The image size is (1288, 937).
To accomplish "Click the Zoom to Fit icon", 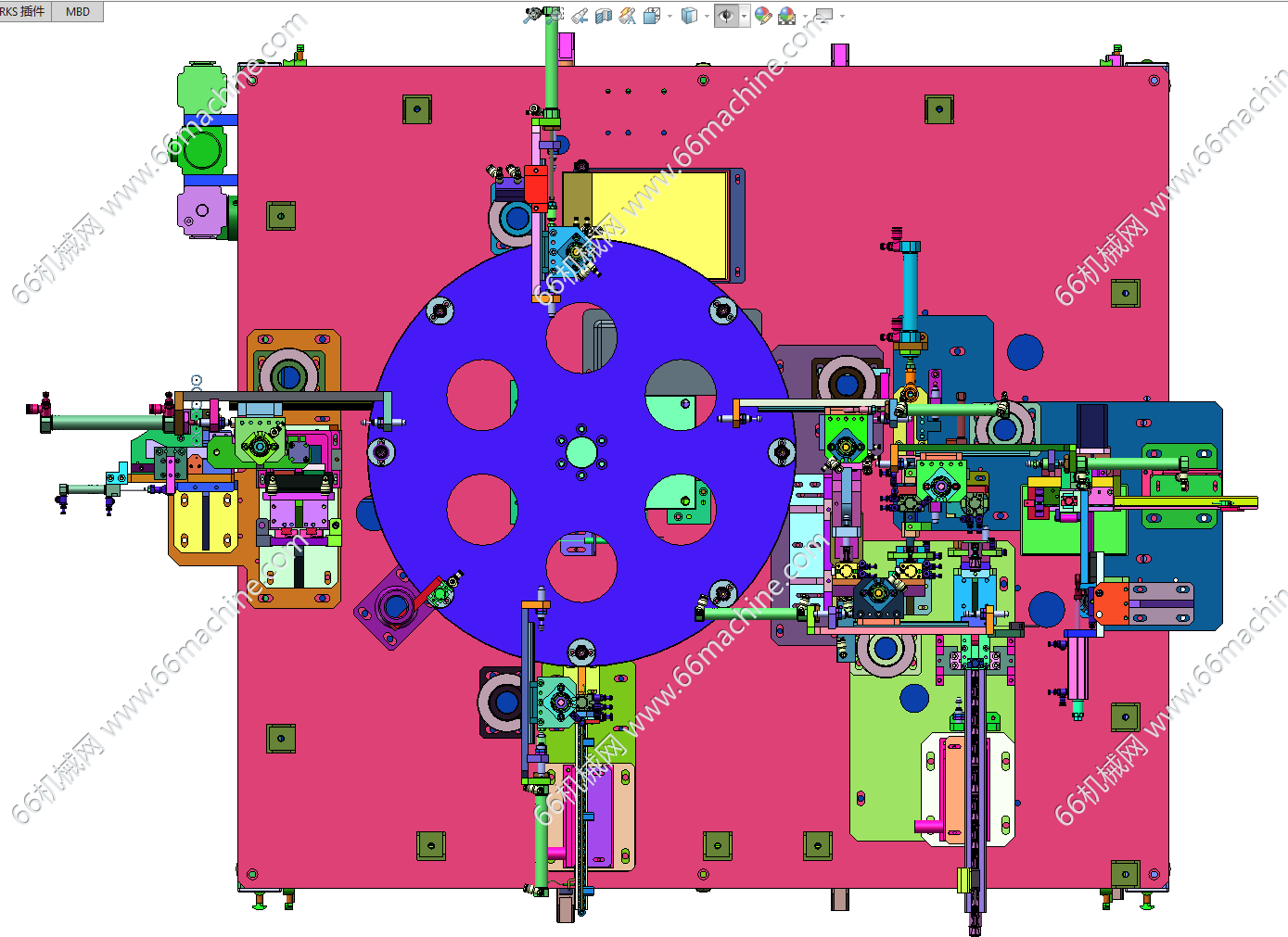I will pyautogui.click(x=531, y=16).
